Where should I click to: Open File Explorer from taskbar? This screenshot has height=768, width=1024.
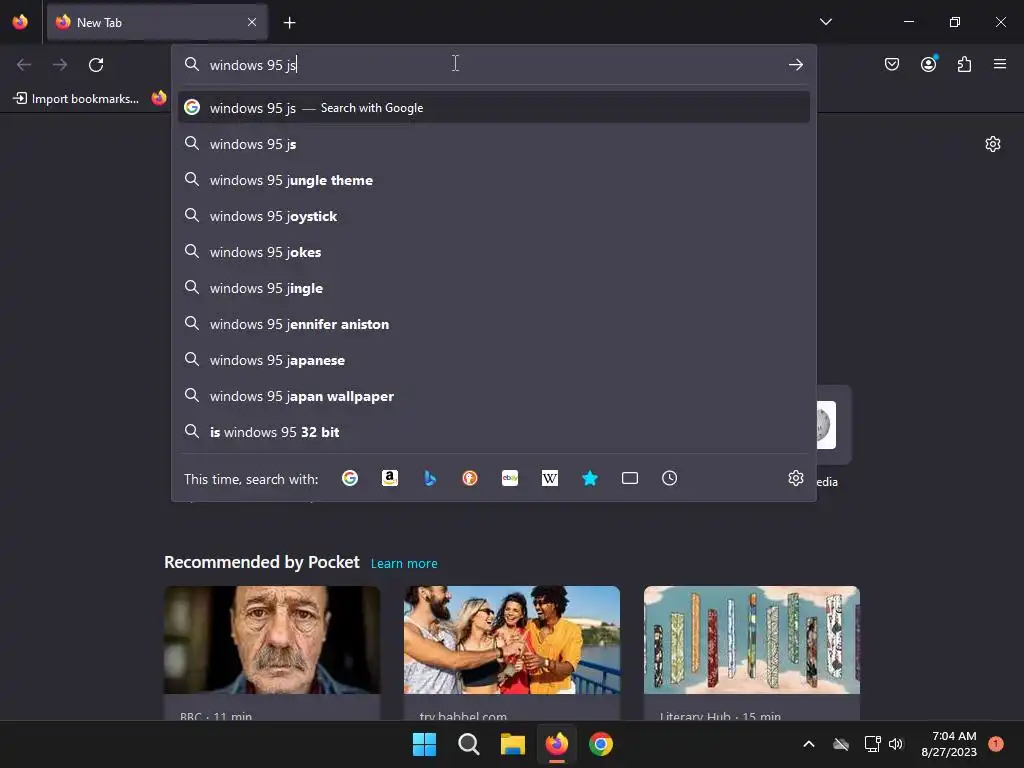513,744
